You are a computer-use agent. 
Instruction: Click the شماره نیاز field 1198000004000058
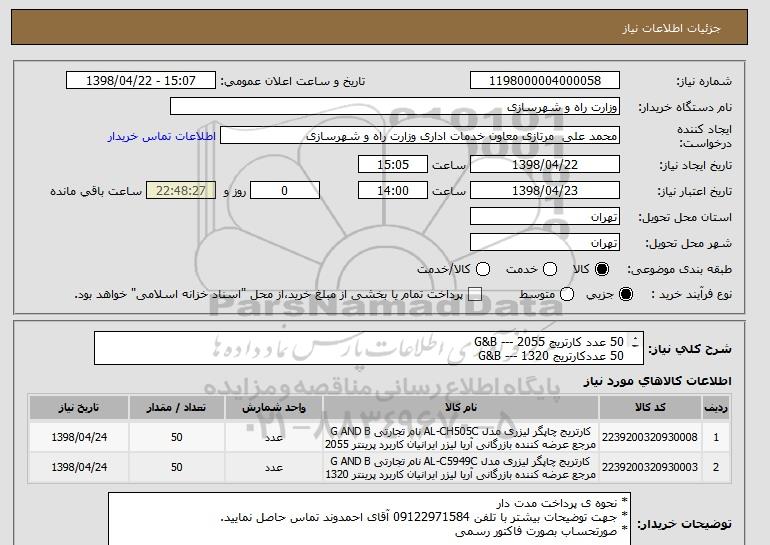tap(545, 81)
